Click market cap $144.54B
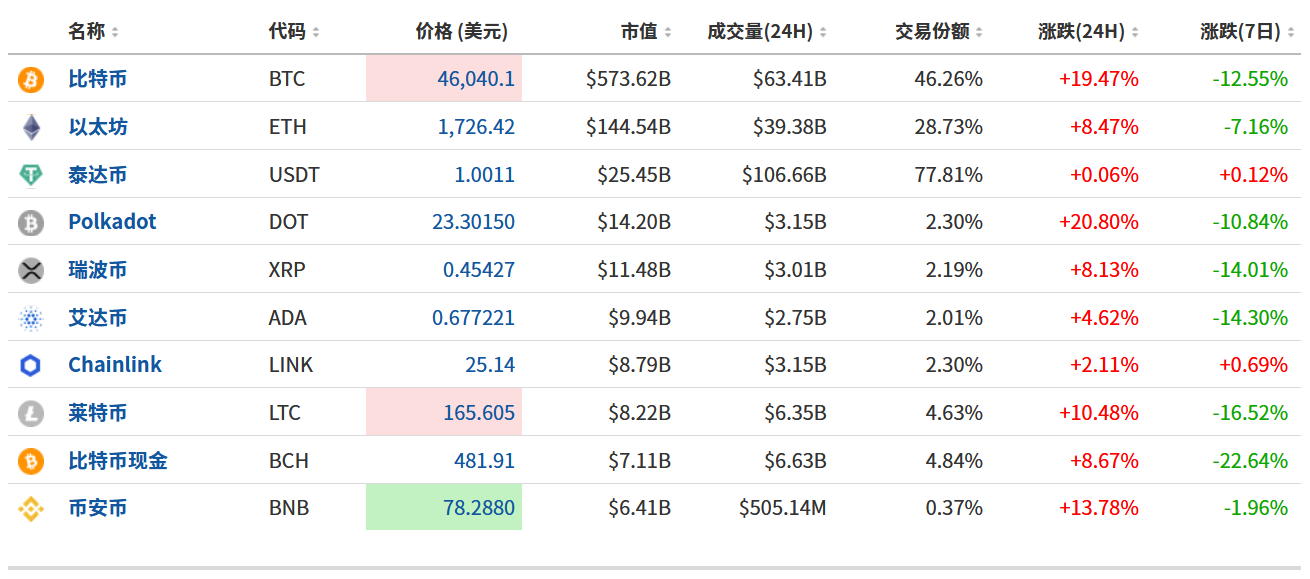 tap(629, 127)
